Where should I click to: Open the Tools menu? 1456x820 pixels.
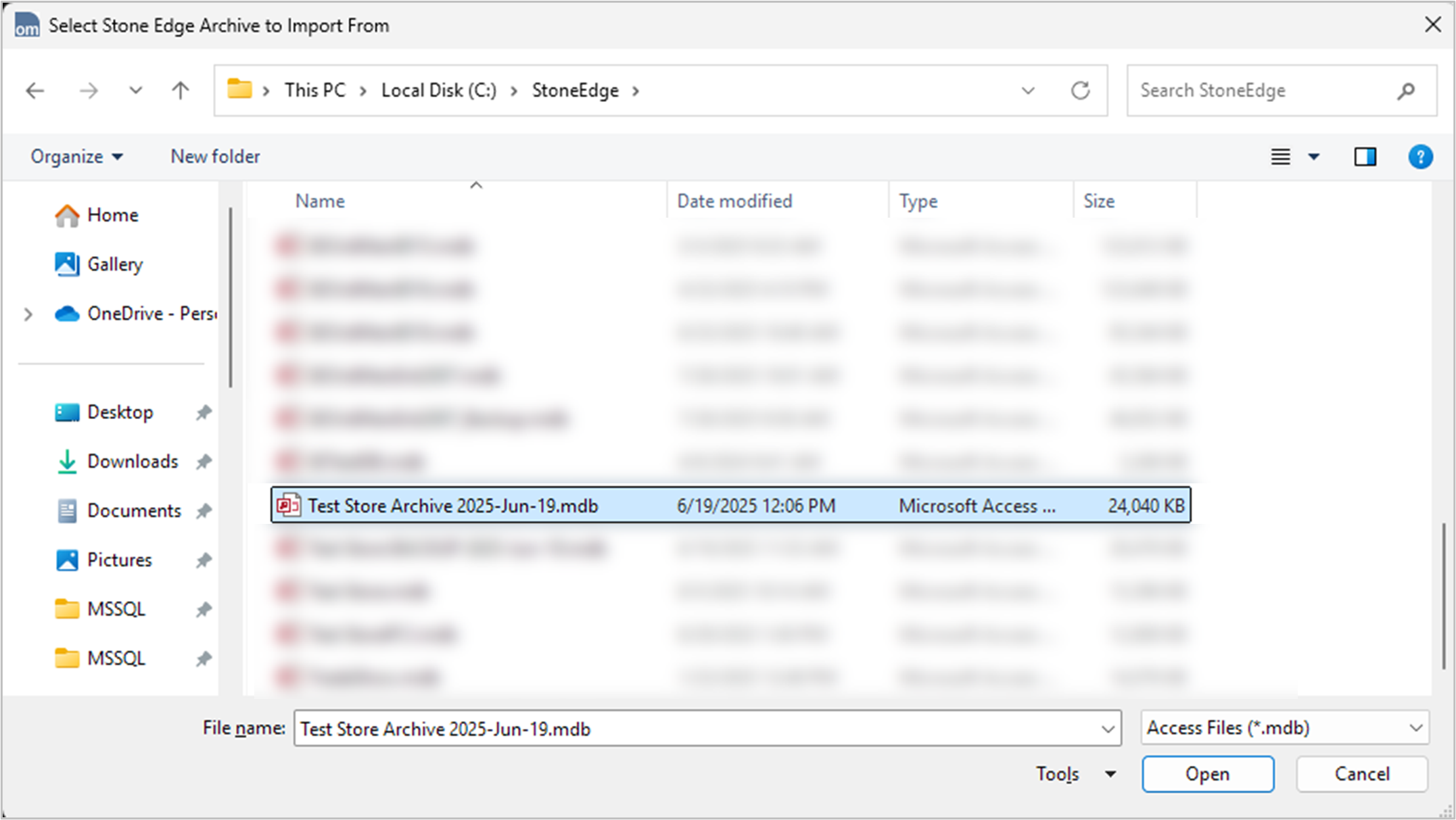pyautogui.click(x=1076, y=774)
